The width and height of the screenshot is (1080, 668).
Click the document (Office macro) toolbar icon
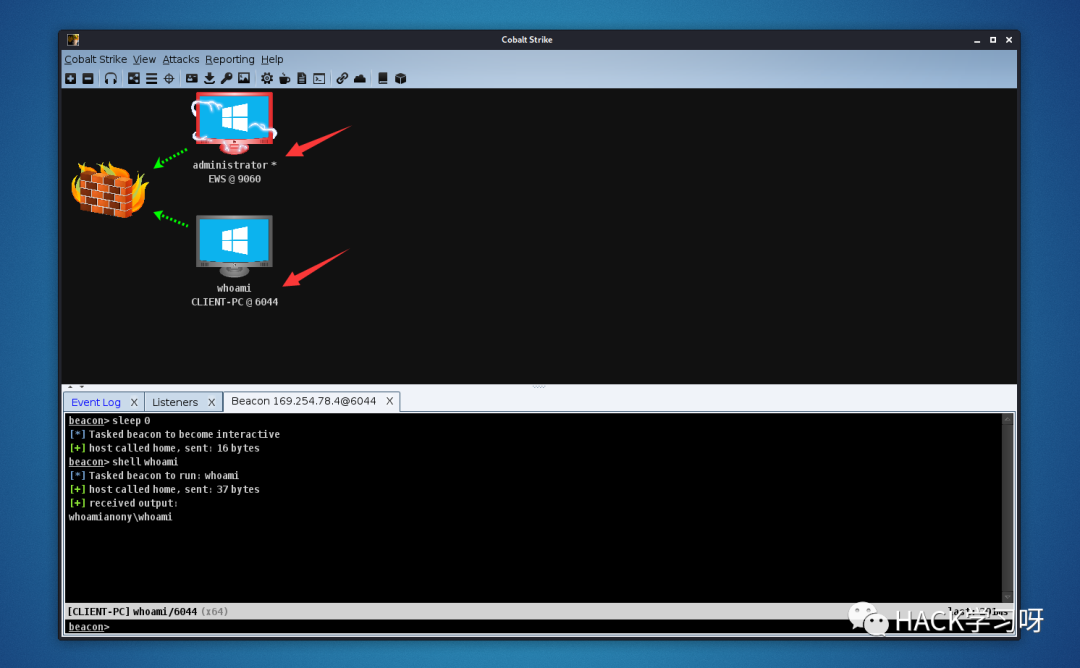click(x=302, y=79)
